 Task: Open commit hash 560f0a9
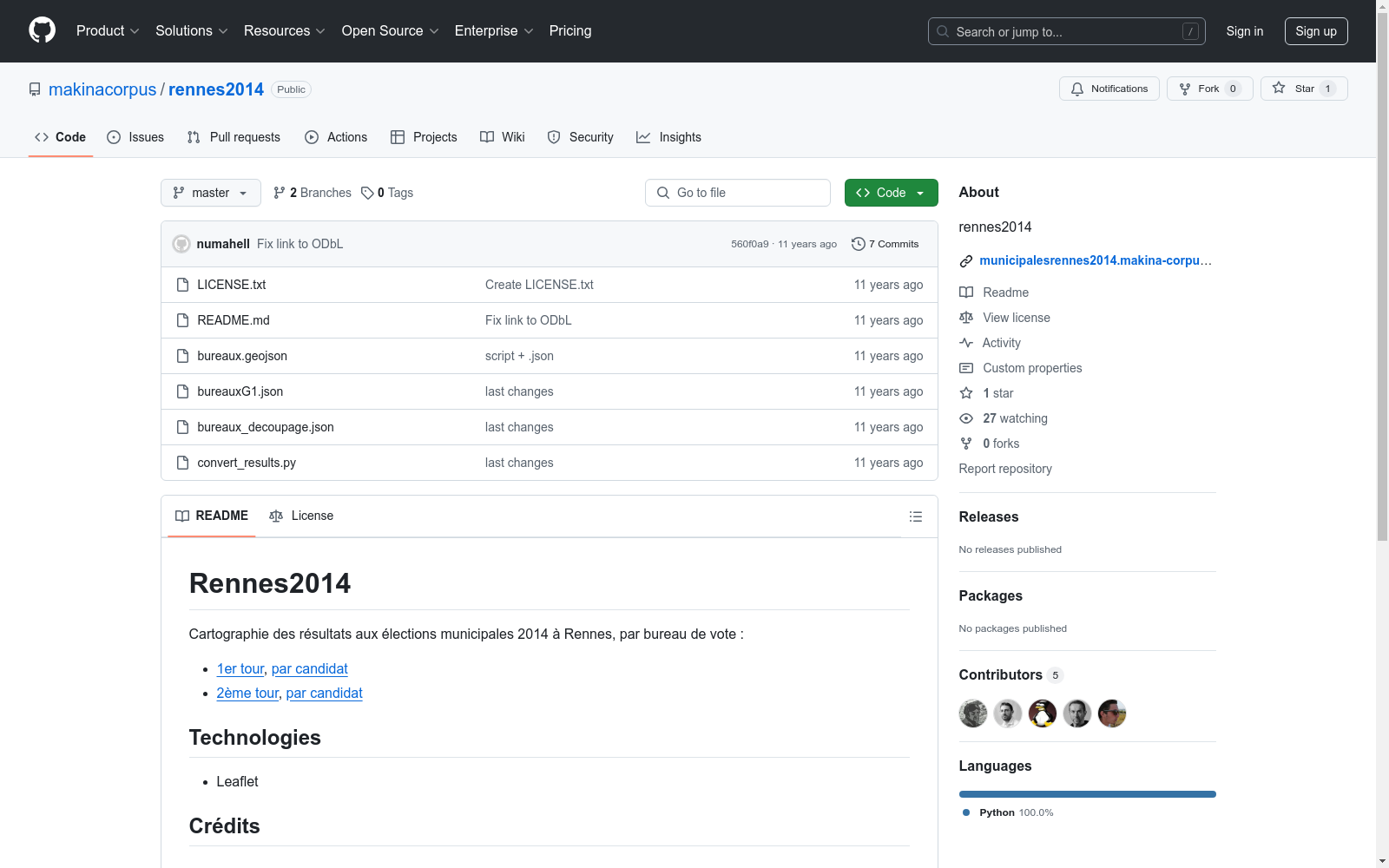(x=750, y=244)
